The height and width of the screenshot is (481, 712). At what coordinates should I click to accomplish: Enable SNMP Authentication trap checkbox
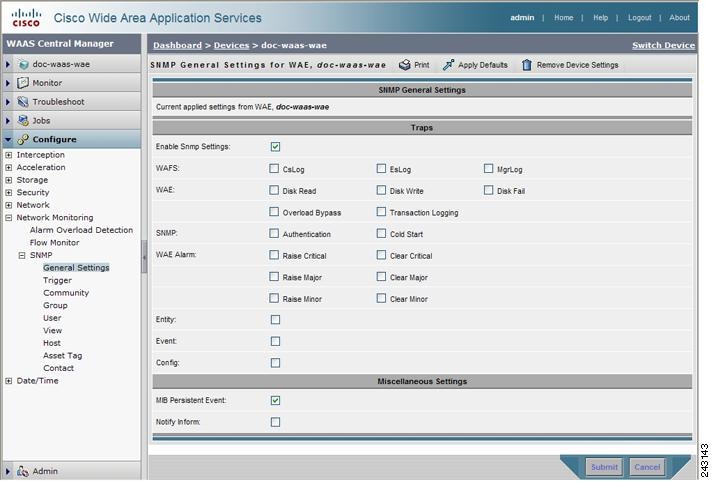(x=274, y=233)
